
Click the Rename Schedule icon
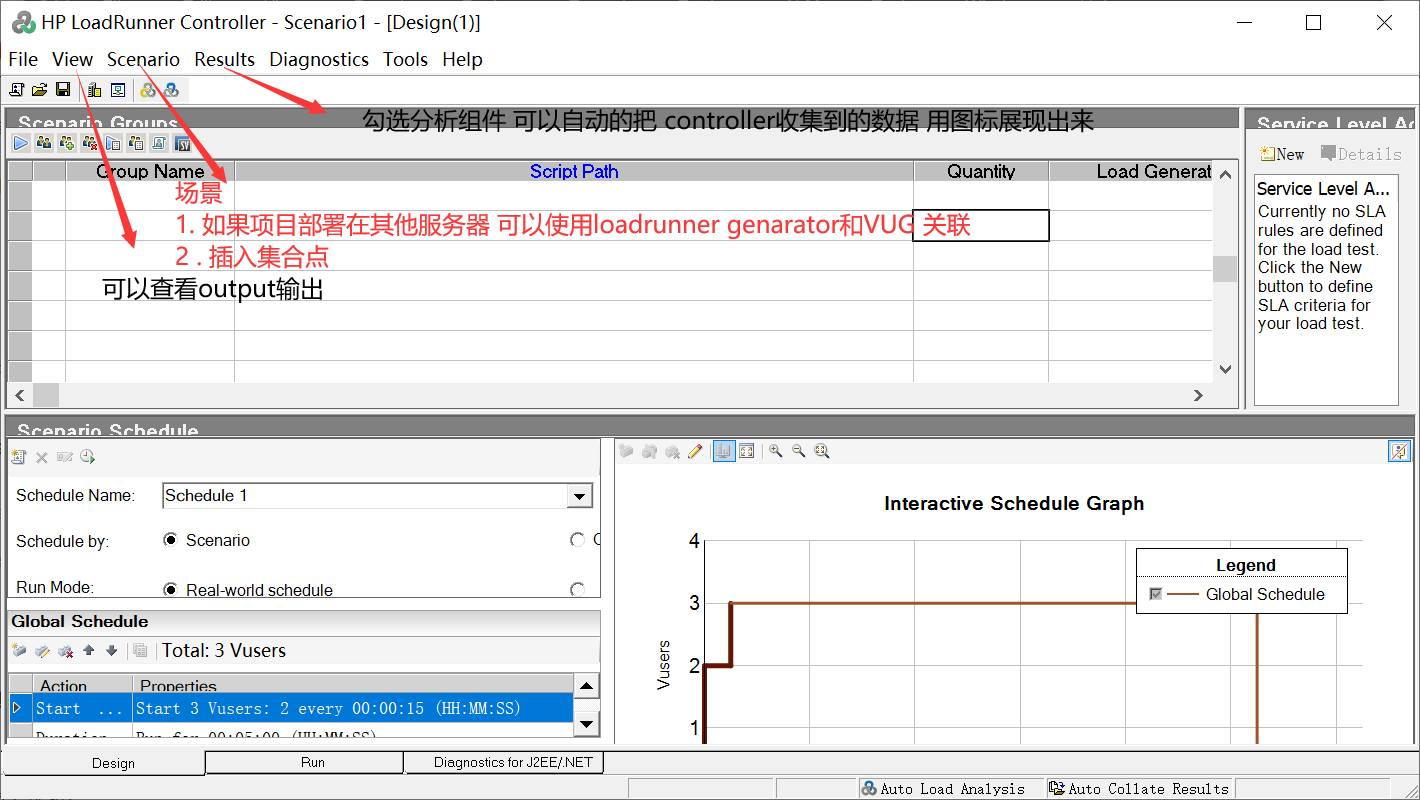tap(65, 457)
